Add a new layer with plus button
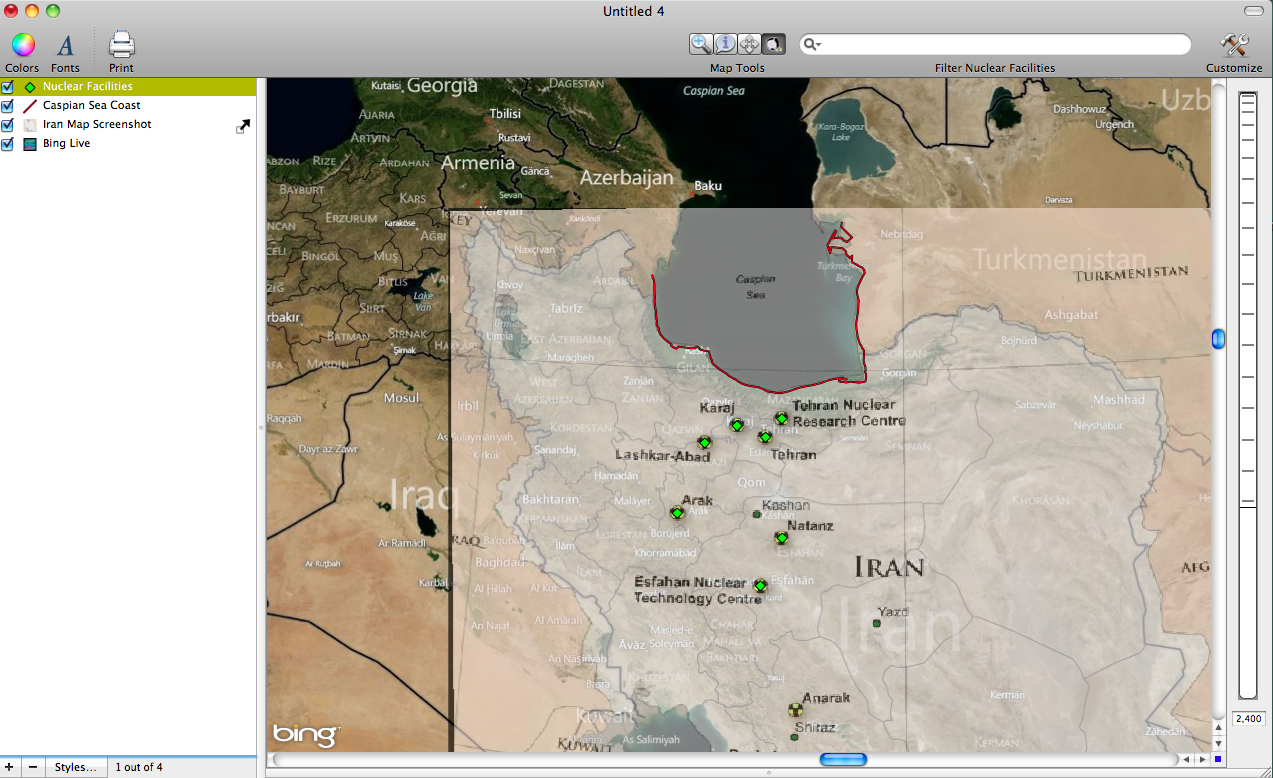 [x=10, y=768]
